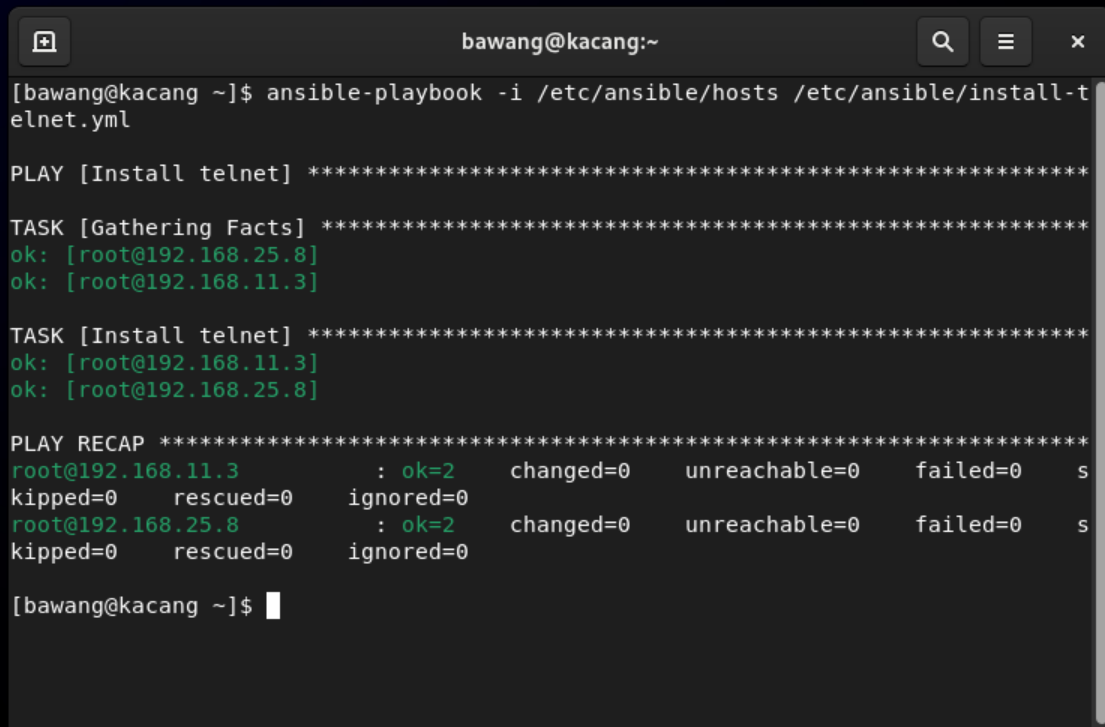
Task: Click root@192.168.11.3 in the recap
Action: (125, 471)
